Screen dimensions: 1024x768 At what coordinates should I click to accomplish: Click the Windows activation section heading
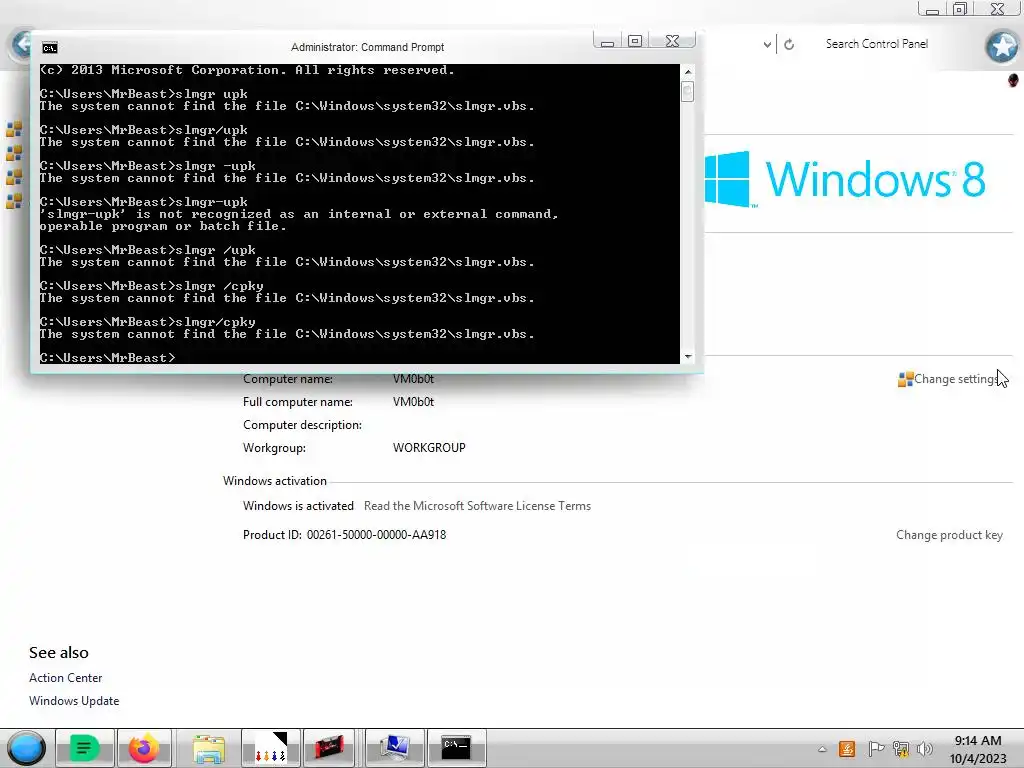pyautogui.click(x=275, y=481)
